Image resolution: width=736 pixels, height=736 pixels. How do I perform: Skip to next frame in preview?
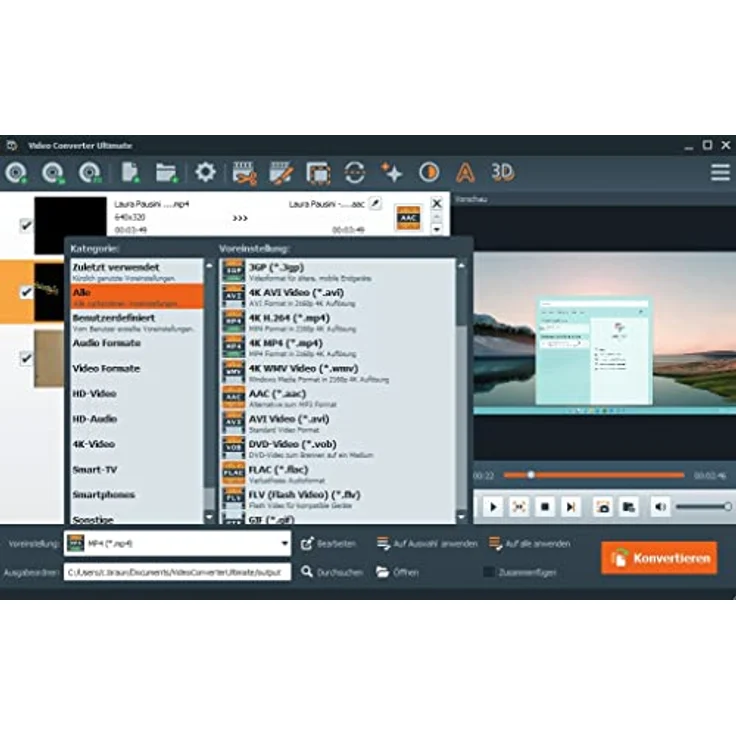(x=570, y=507)
